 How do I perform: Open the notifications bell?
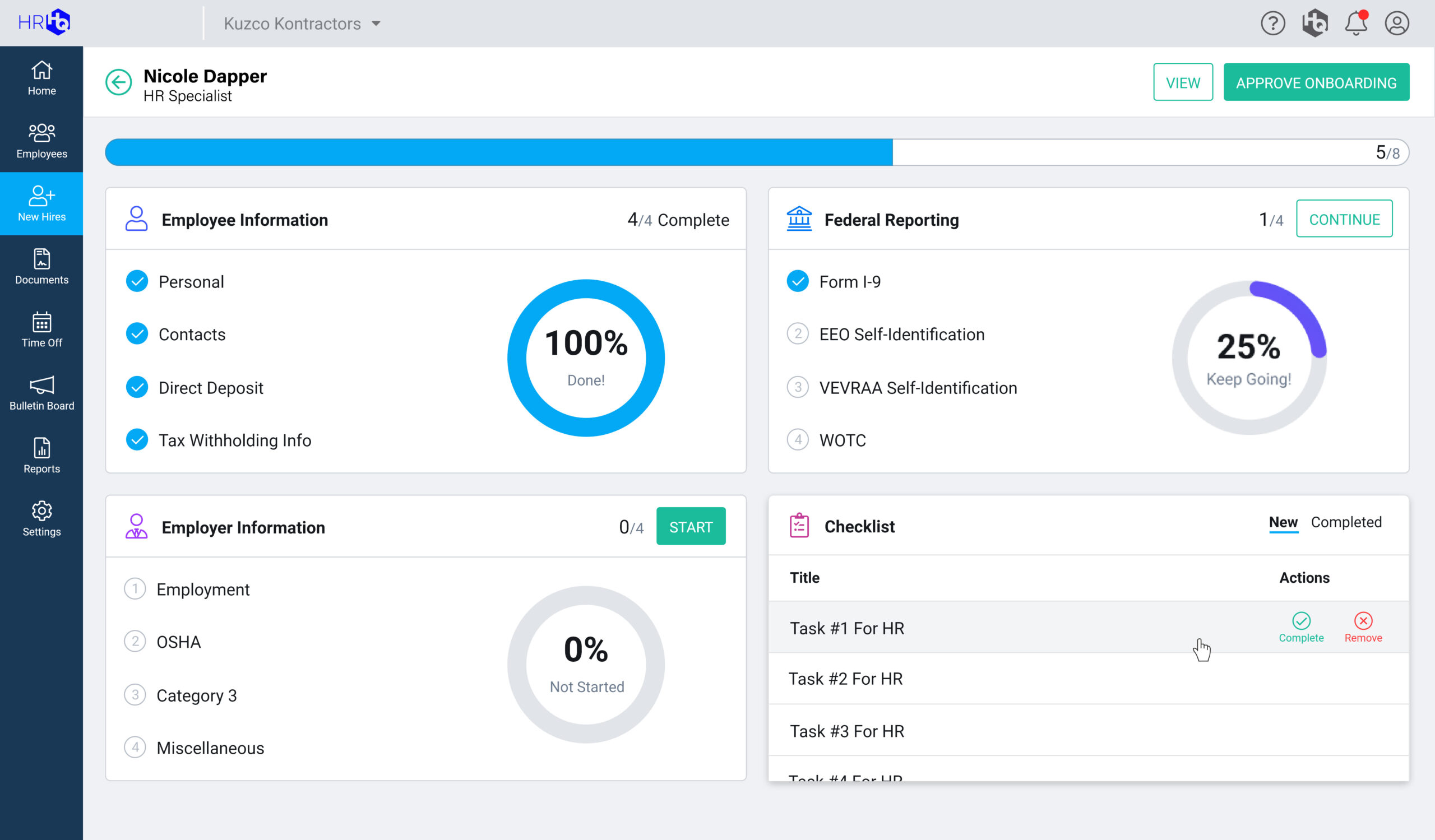tap(1357, 23)
